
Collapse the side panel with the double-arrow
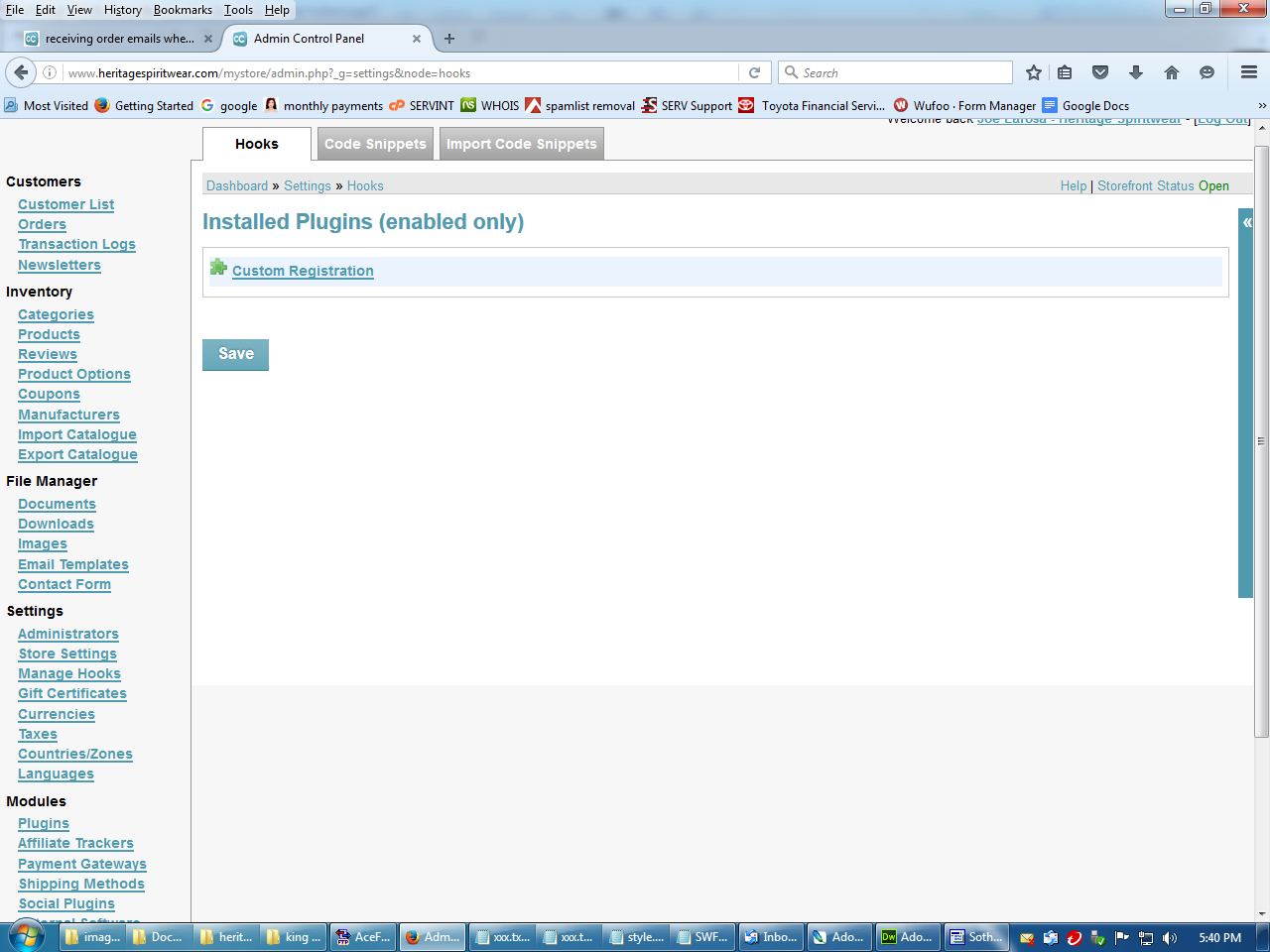click(x=1246, y=223)
